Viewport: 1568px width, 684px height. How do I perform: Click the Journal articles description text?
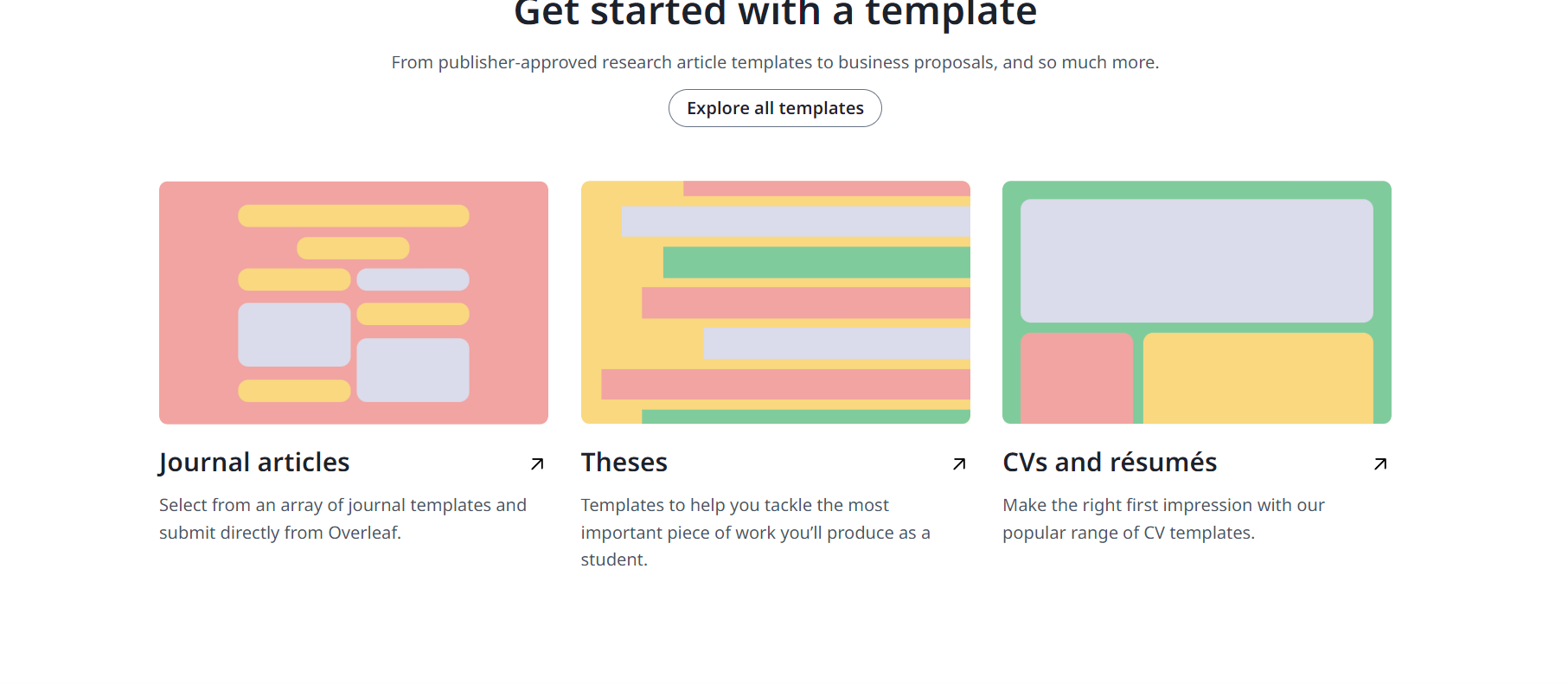point(342,519)
